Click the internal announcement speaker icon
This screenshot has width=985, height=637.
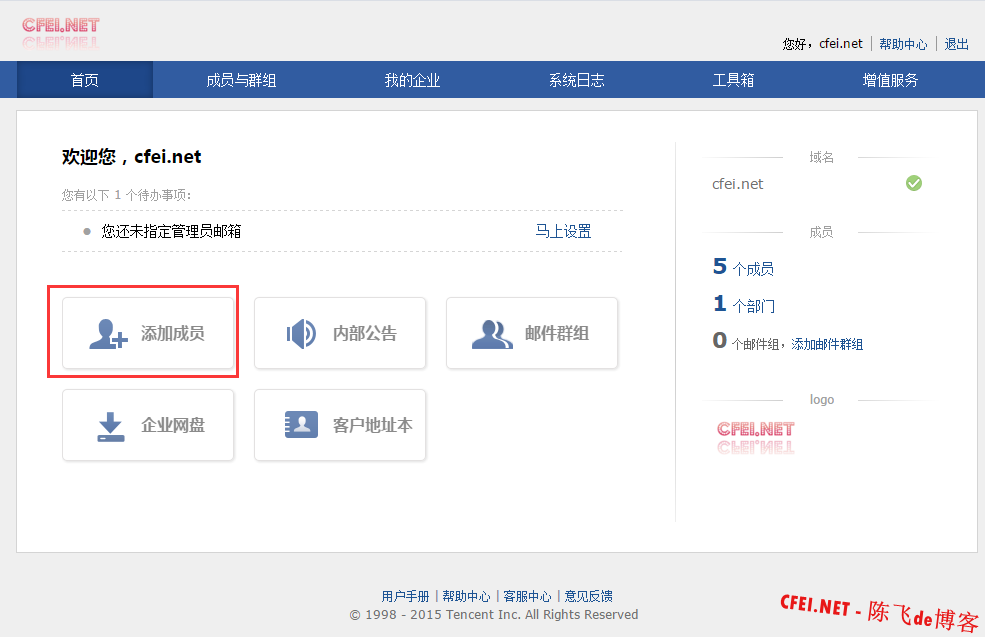pos(301,334)
